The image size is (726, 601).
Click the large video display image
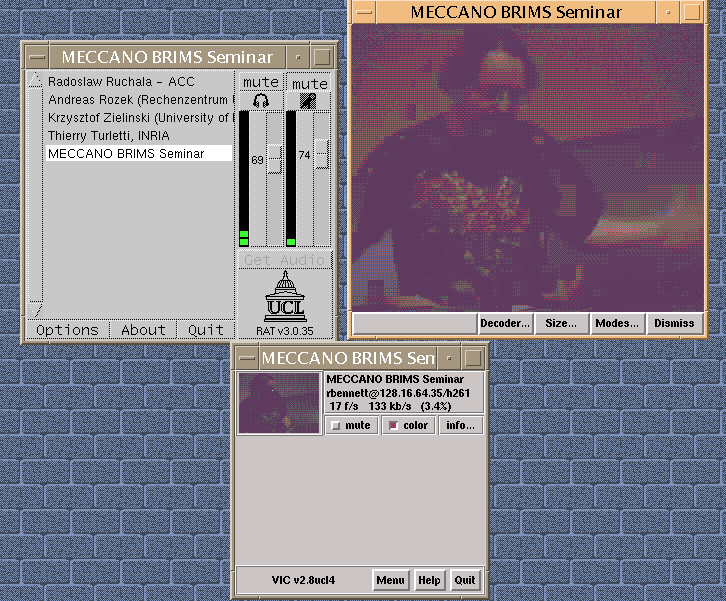(528, 168)
